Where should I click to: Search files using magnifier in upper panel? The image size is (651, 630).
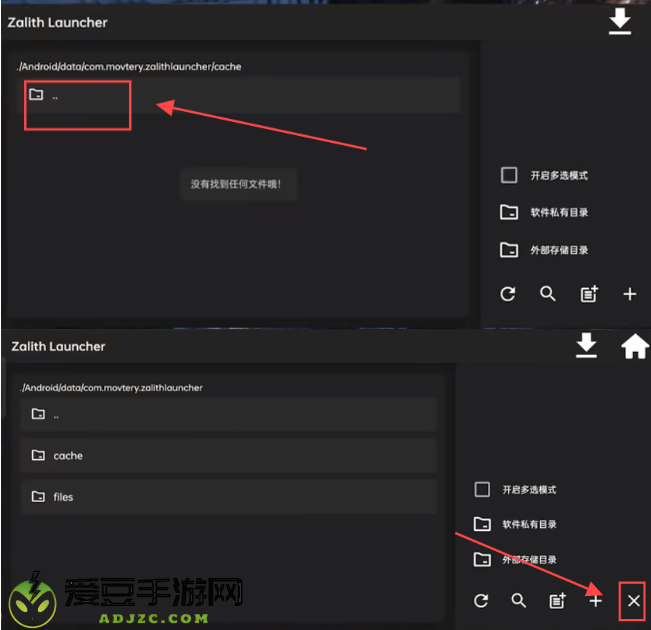[x=548, y=294]
